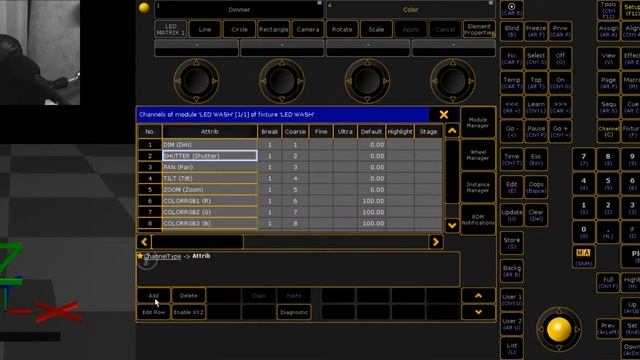Select the DIM (Dim) attribute cell
The image size is (640, 360).
tap(210, 144)
